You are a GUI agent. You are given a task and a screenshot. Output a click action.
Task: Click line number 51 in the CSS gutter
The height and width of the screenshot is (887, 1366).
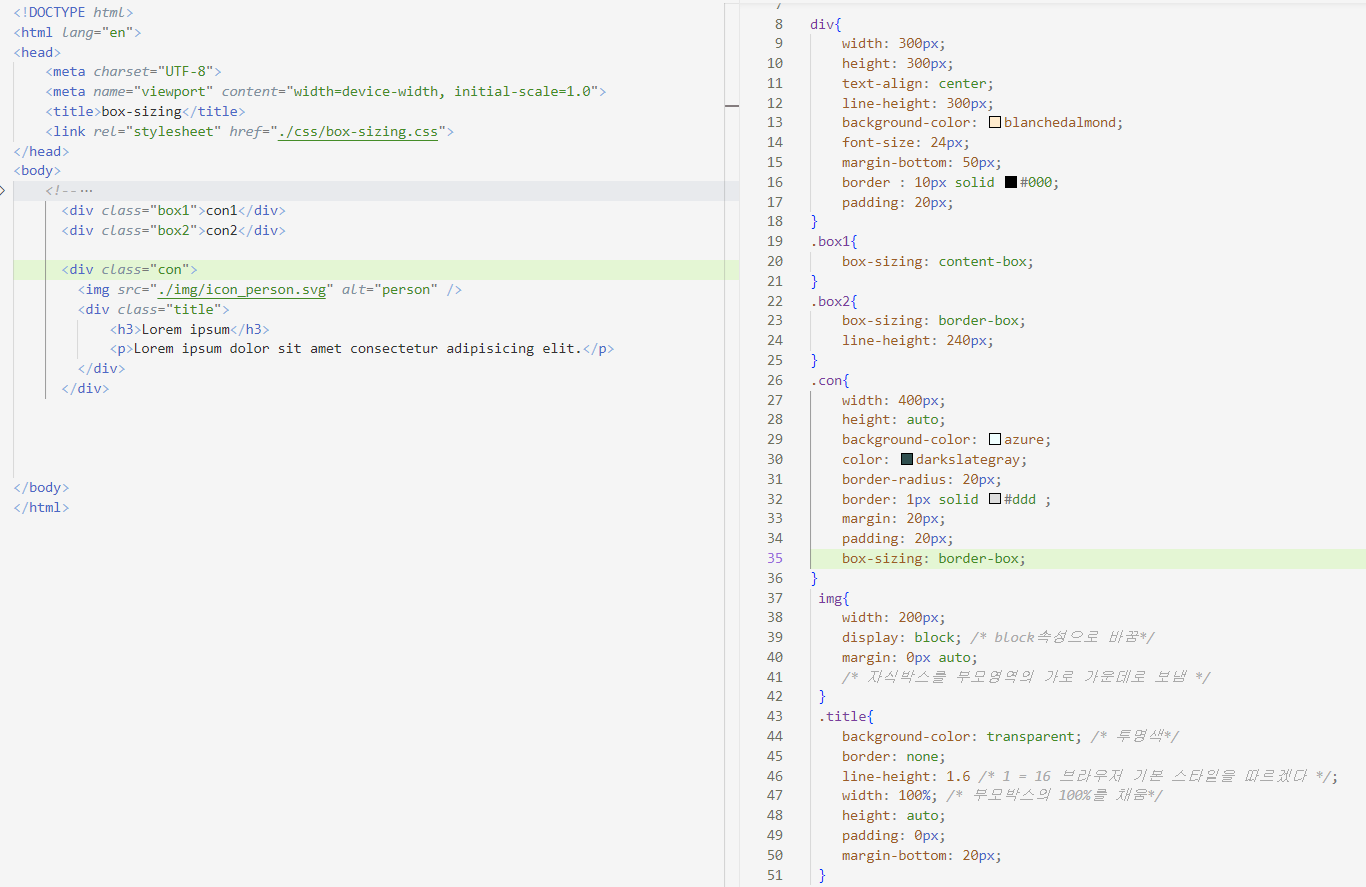(x=775, y=875)
